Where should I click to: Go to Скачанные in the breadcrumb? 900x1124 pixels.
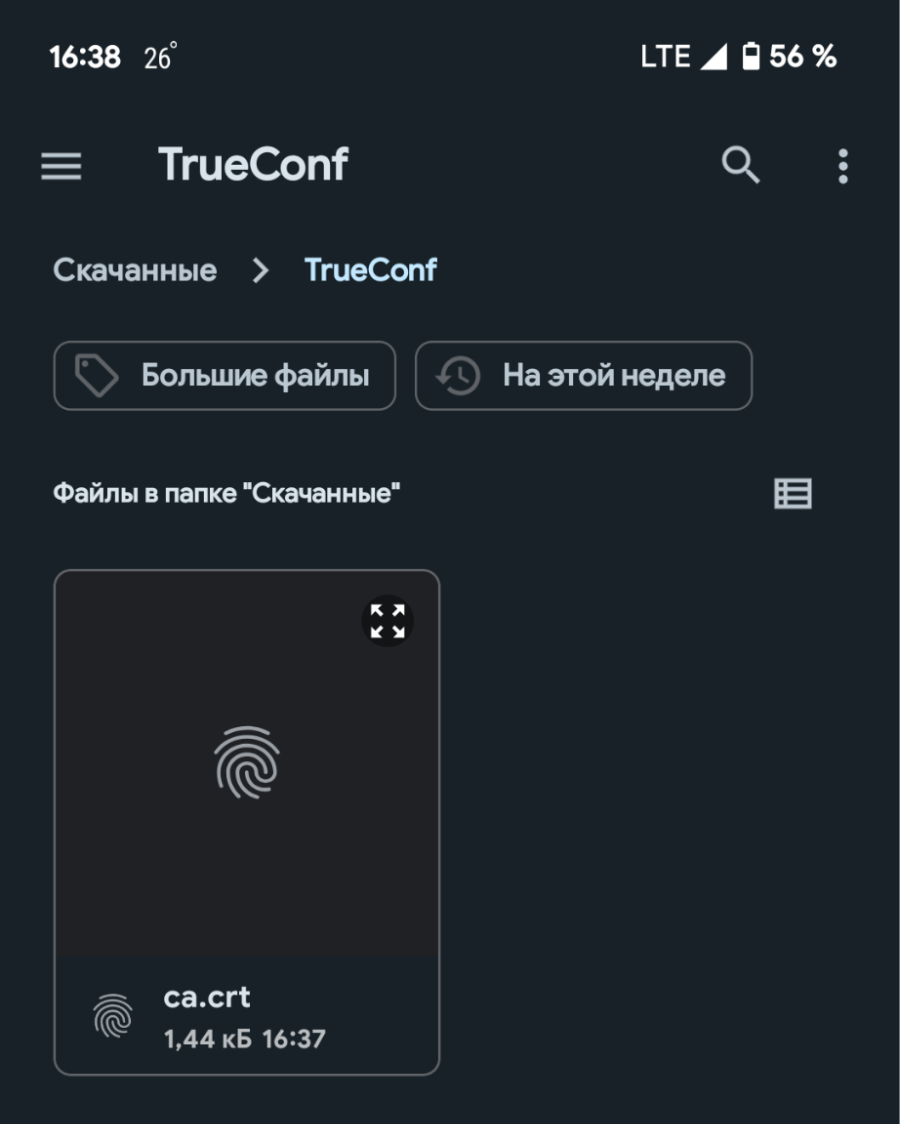(x=135, y=270)
